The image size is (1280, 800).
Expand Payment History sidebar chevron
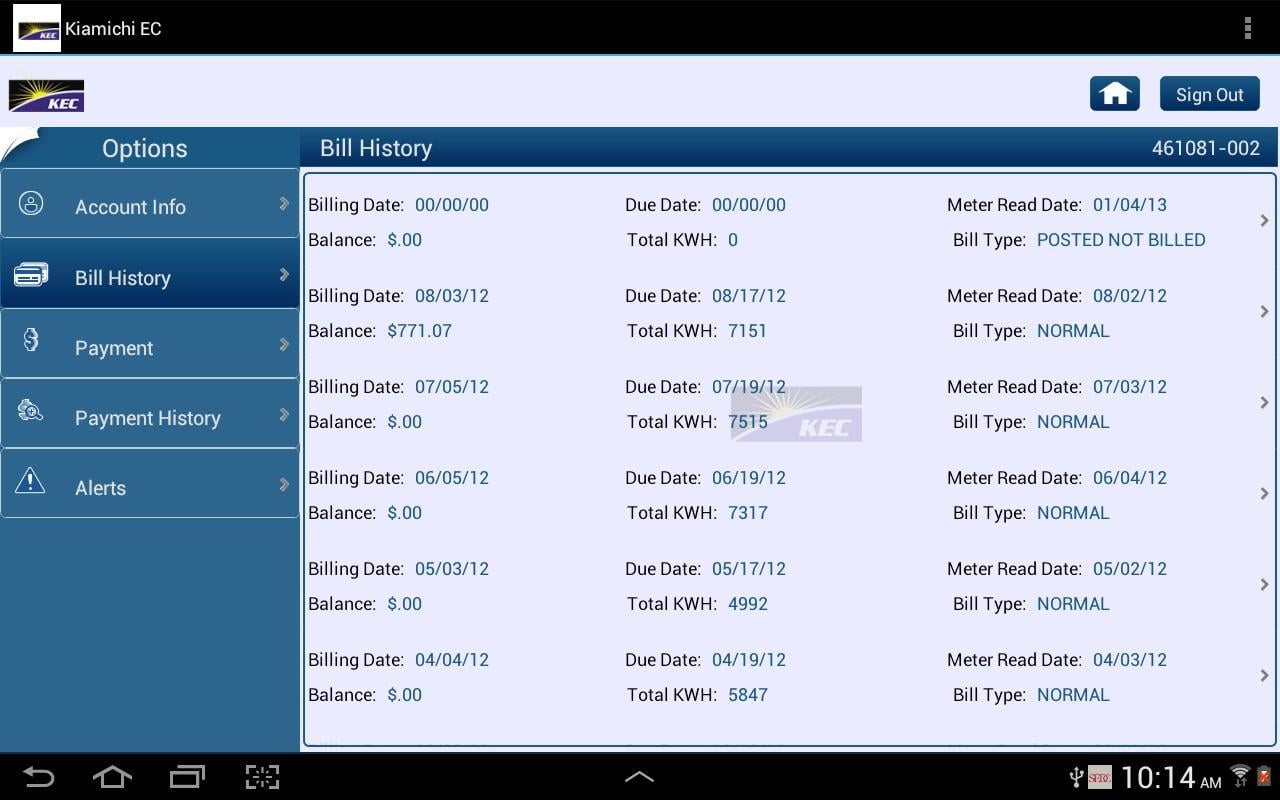tap(284, 414)
